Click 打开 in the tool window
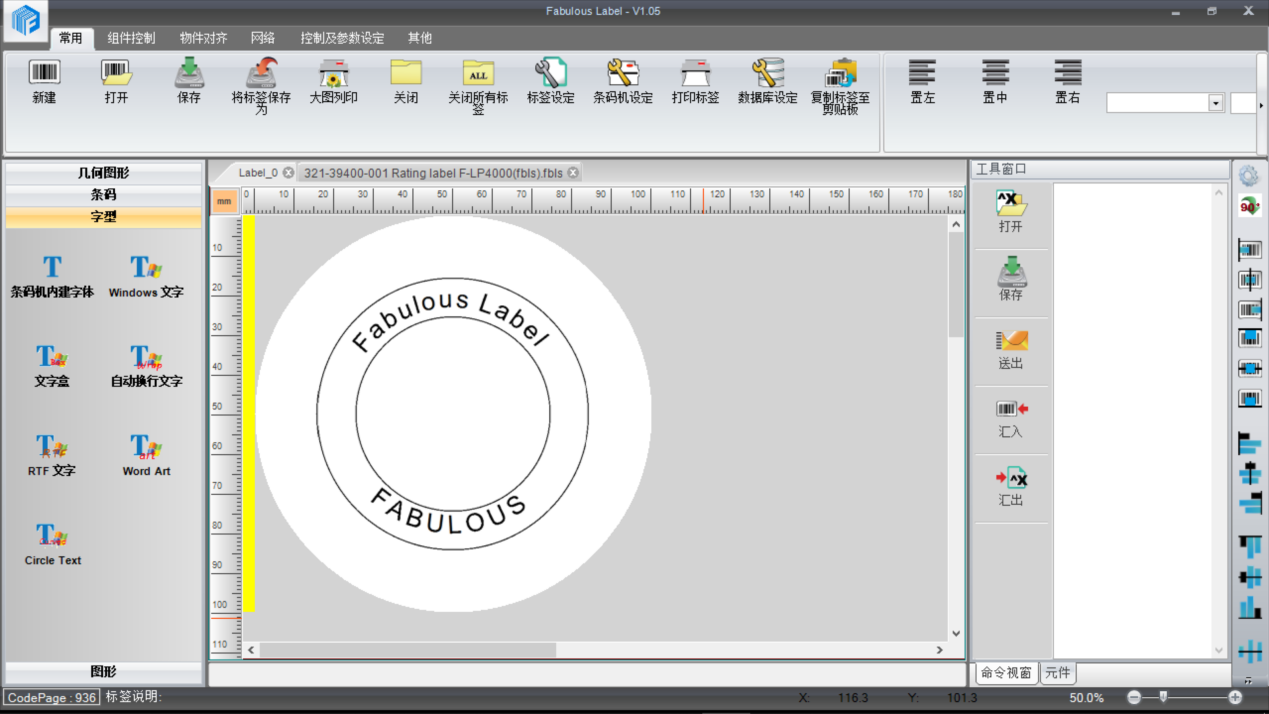Image resolution: width=1269 pixels, height=714 pixels. pos(1011,211)
